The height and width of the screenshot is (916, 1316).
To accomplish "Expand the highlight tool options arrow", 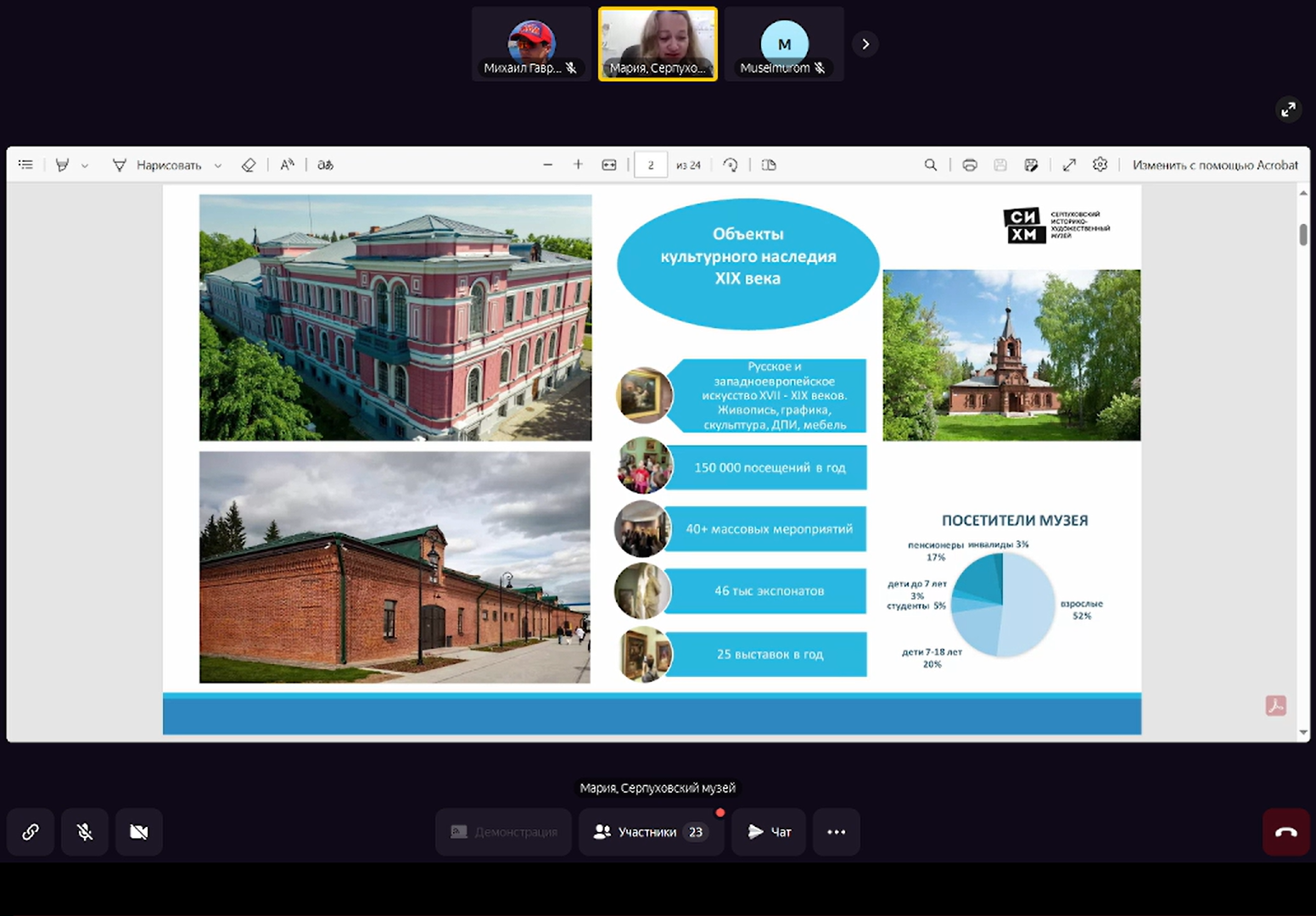I will click(x=85, y=165).
